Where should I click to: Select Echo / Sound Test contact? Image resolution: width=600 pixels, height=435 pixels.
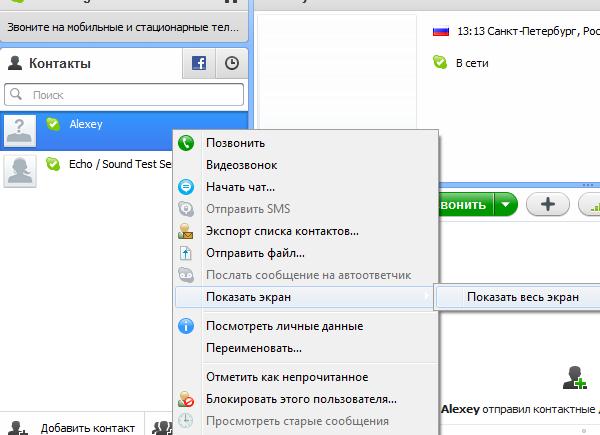86,171
